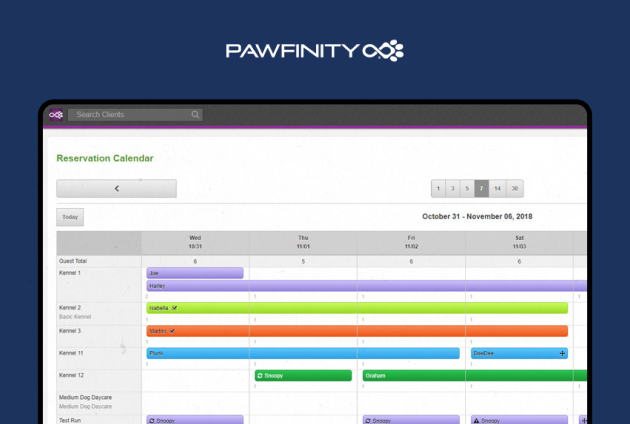The image size is (630, 424).
Task: Open Snoopy's green reservation in Kennel 12
Action: pyautogui.click(x=303, y=375)
